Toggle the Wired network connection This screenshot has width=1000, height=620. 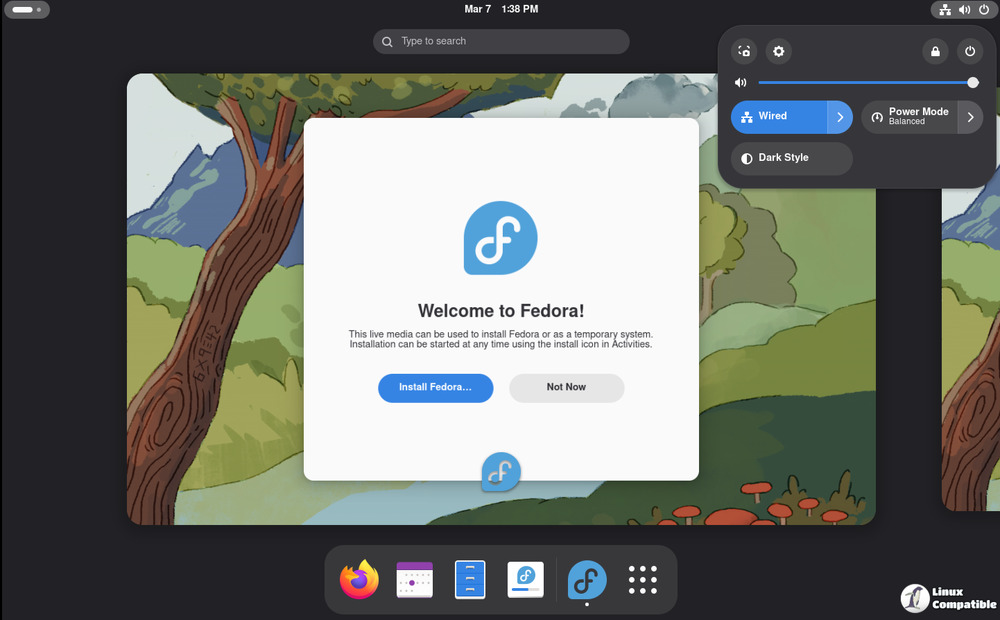click(779, 117)
